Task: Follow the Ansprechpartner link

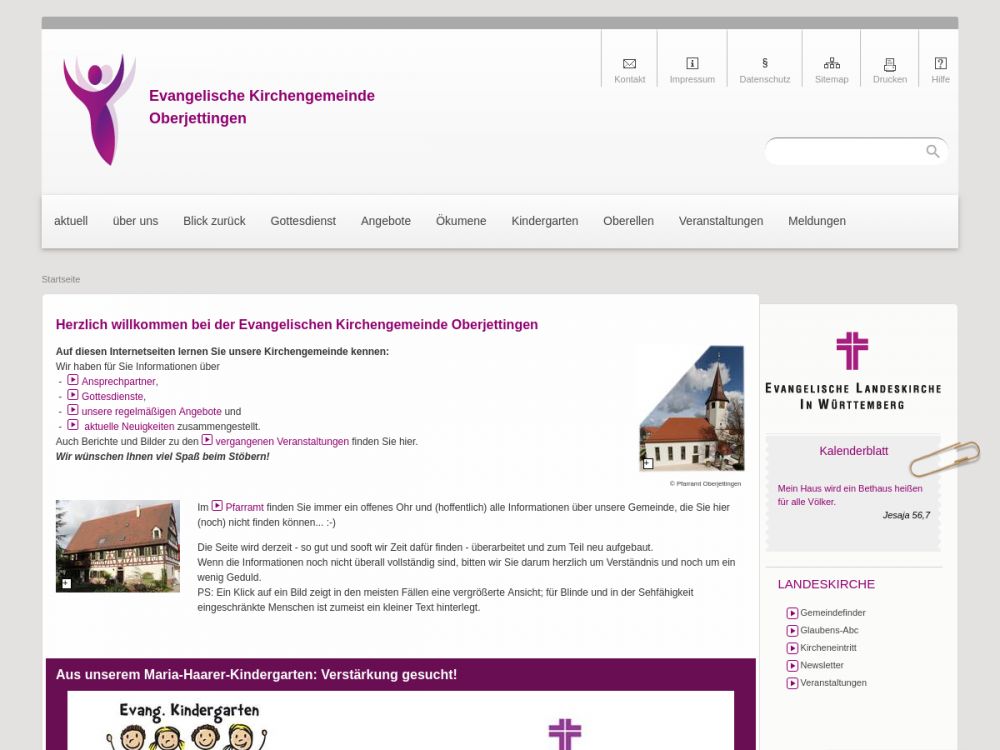Action: [x=119, y=381]
